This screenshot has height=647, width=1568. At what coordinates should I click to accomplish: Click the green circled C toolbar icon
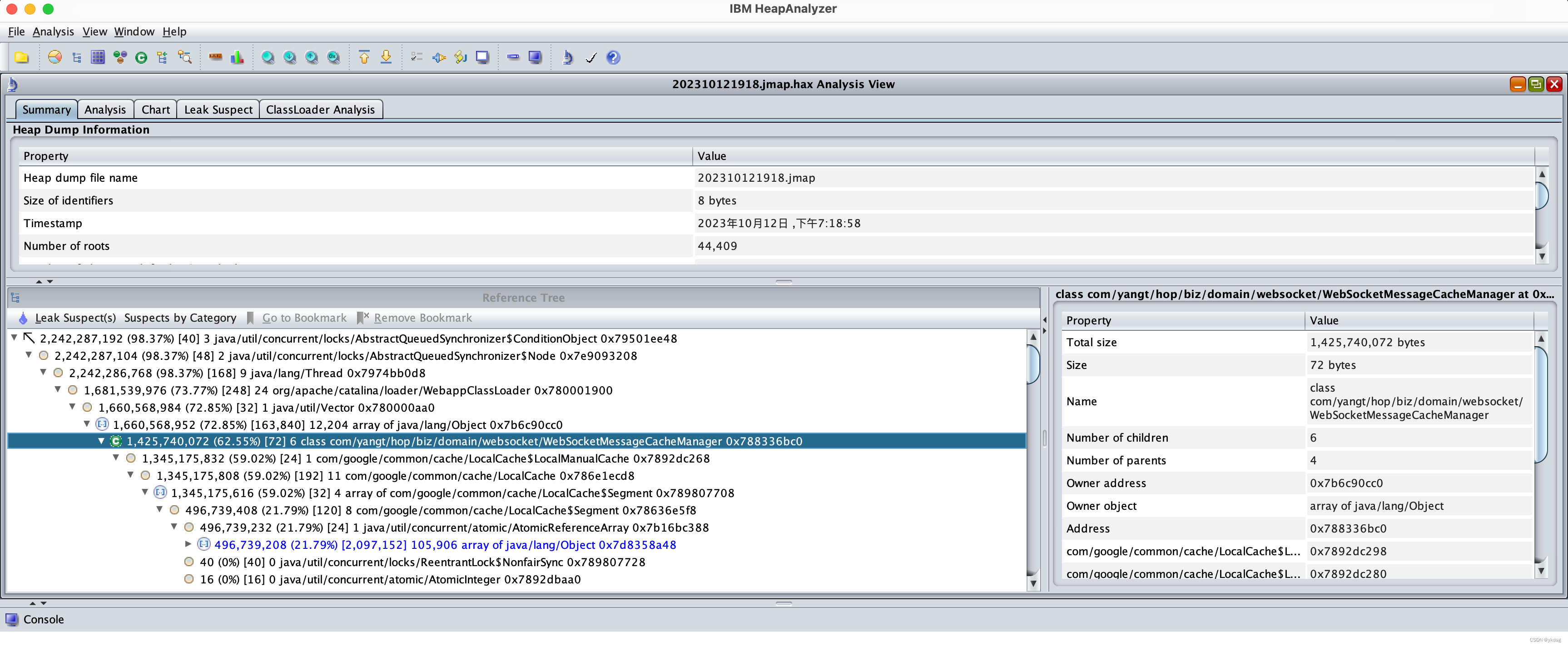coord(141,57)
